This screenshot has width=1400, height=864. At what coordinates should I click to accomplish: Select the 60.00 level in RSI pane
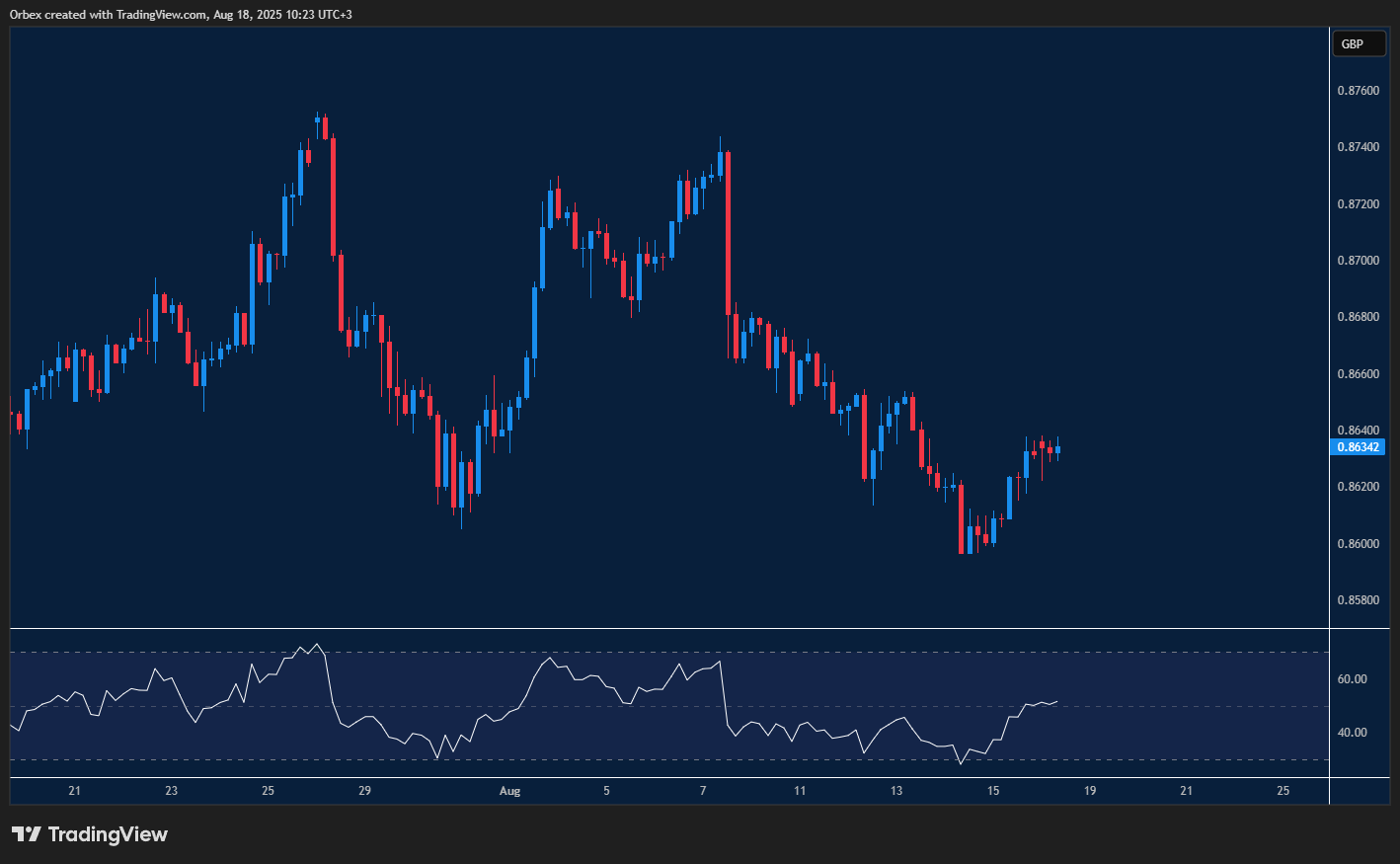[x=1352, y=678]
